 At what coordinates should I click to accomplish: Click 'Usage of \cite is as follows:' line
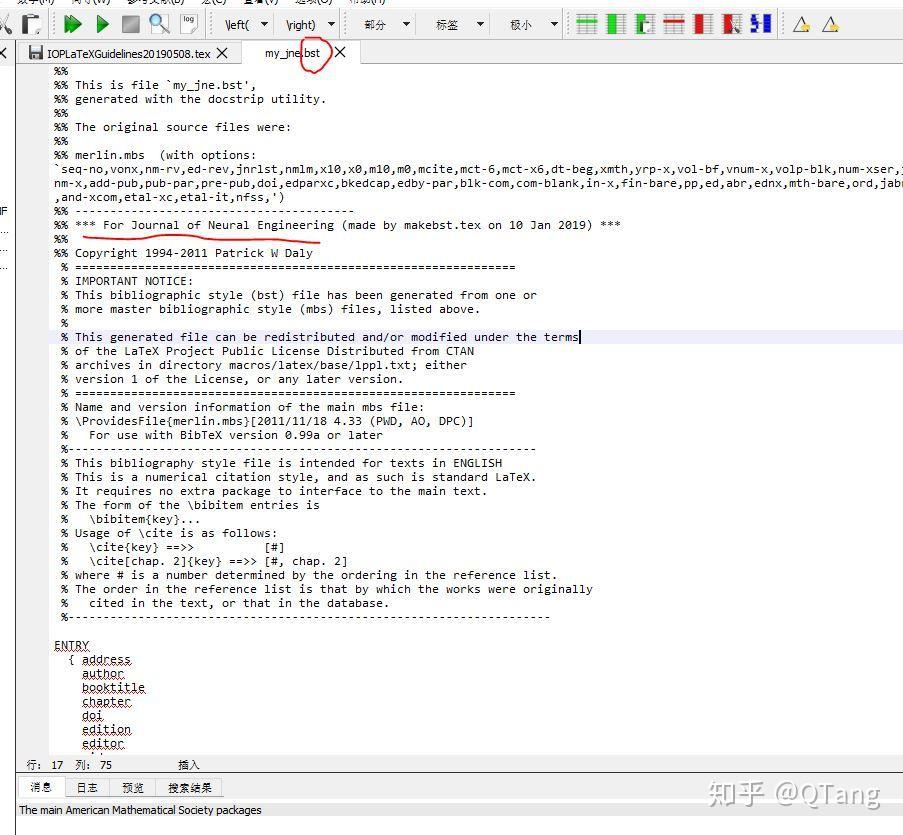[x=169, y=533]
